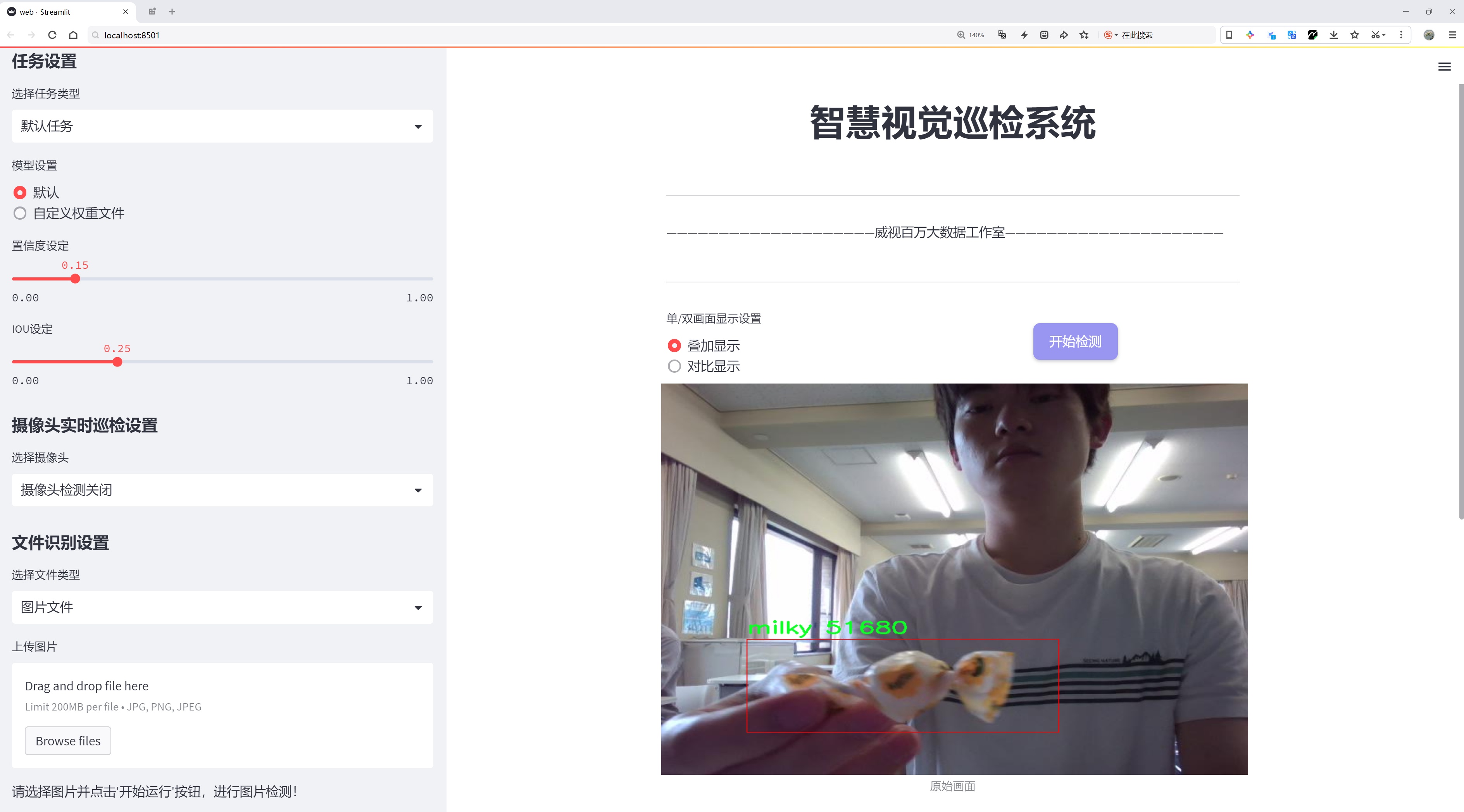Screen dimensions: 1464x812
Task: Open the Streamlit hamburger menu
Action: (1444, 67)
